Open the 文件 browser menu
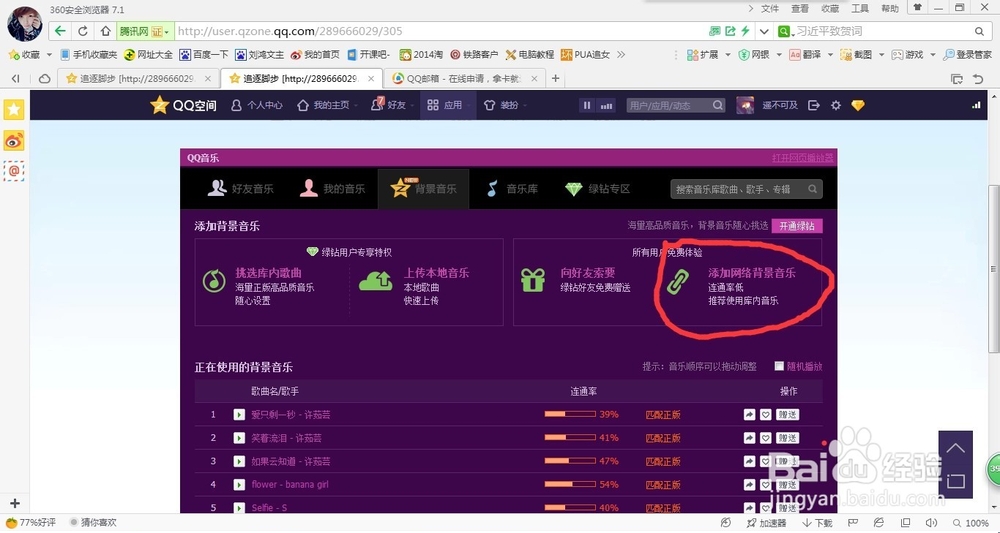The height and width of the screenshot is (533, 1000). (x=770, y=9)
